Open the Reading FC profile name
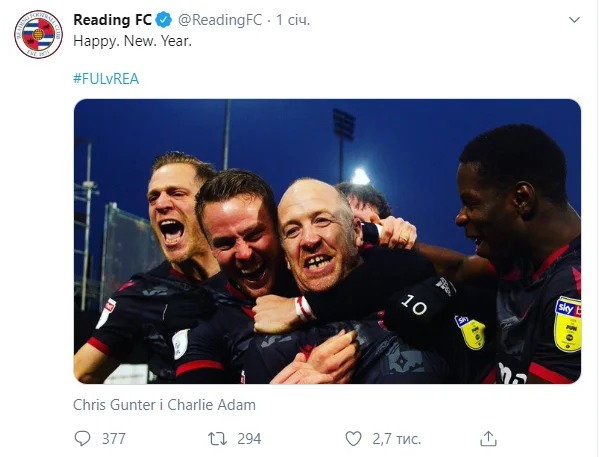Viewport: 599px width, 457px height. pyautogui.click(x=112, y=20)
